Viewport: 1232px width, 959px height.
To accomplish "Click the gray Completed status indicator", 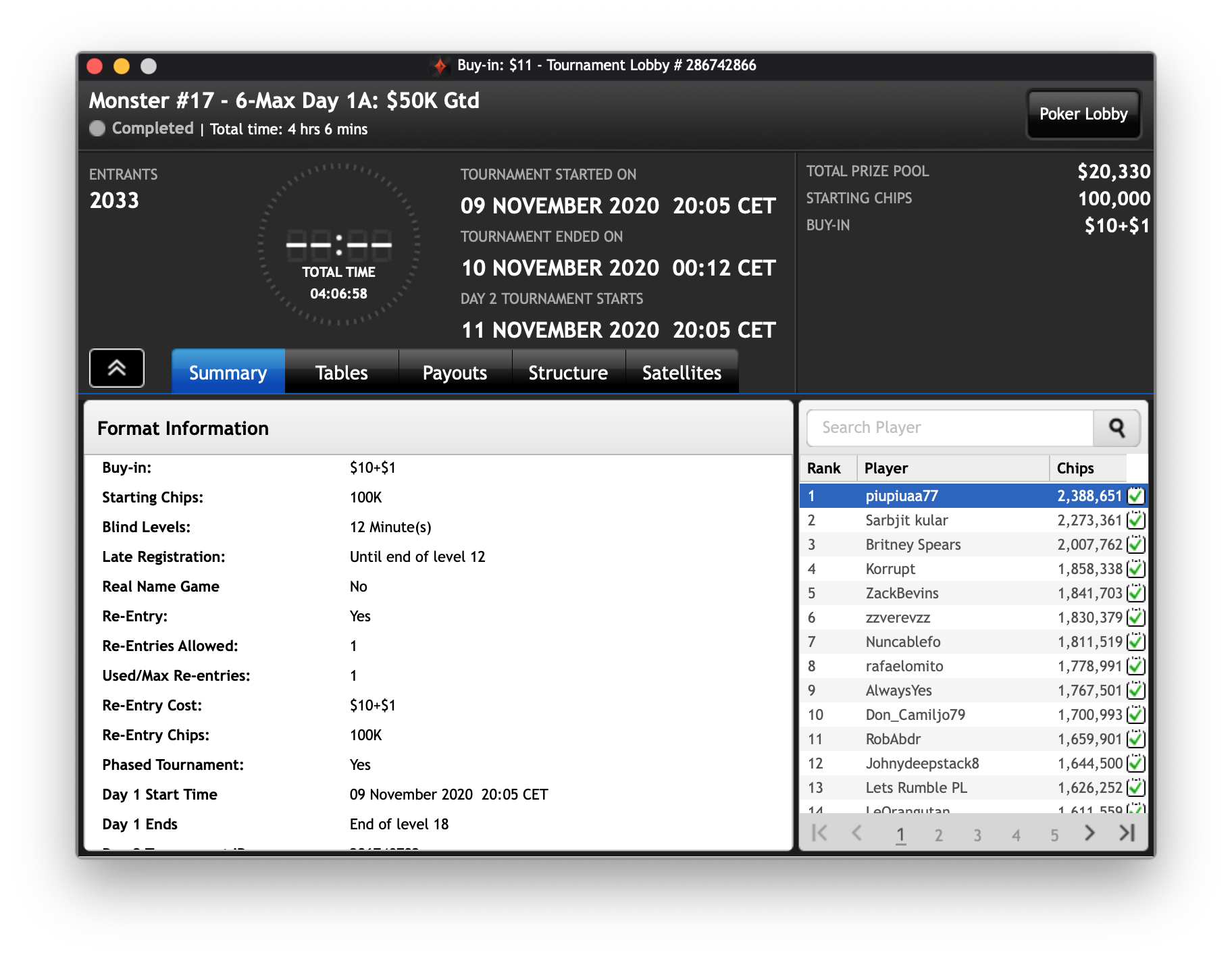I will pos(97,128).
